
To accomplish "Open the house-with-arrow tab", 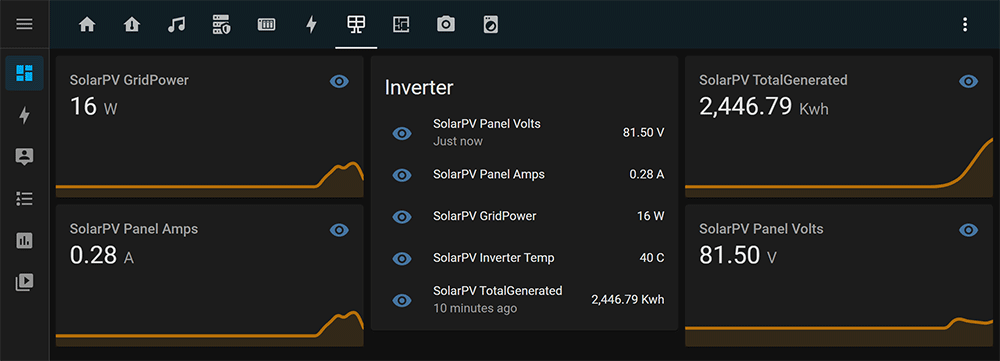I will pyautogui.click(x=131, y=24).
